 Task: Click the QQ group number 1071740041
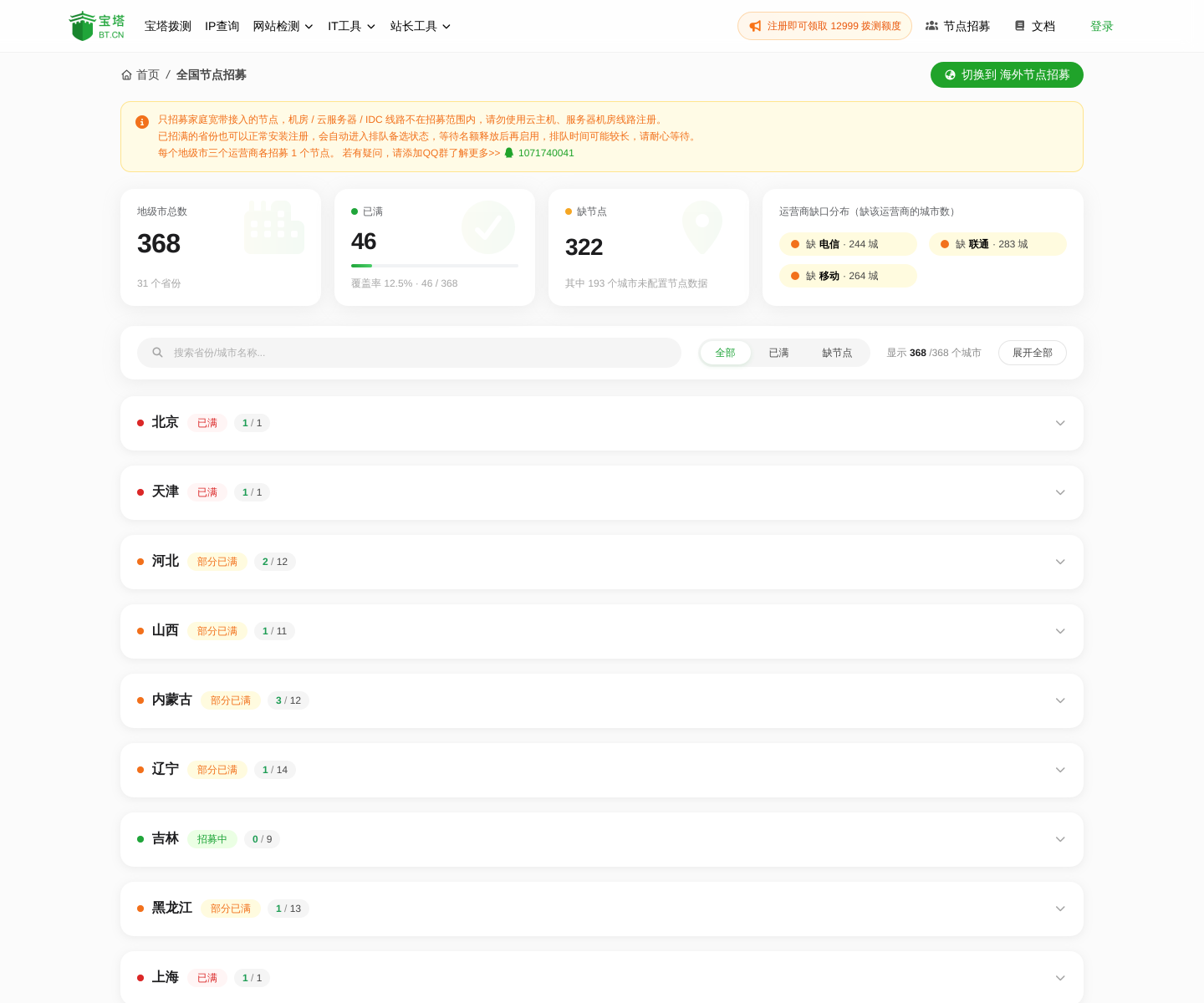[x=546, y=153]
